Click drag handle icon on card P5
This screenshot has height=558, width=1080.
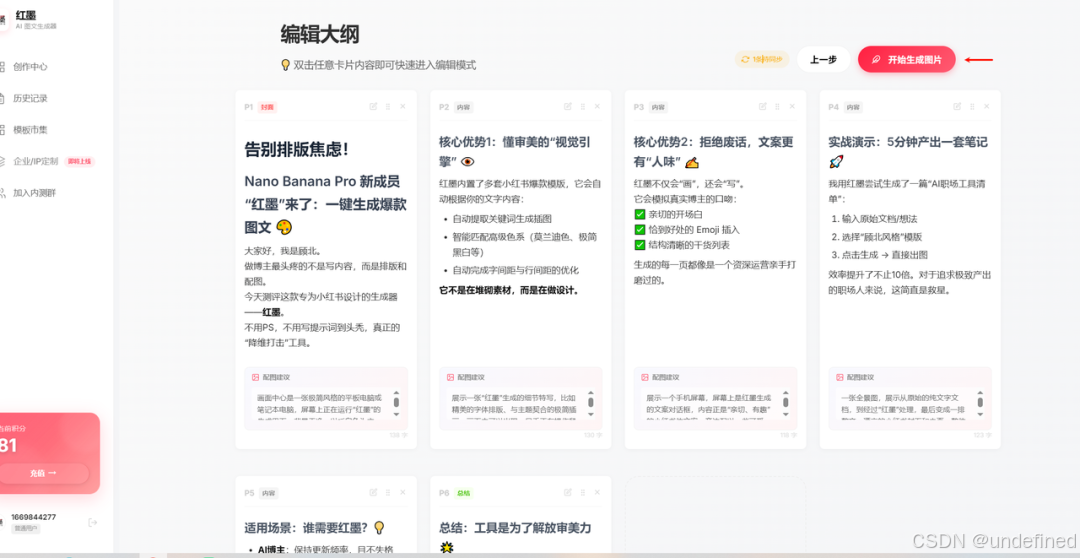[388, 493]
